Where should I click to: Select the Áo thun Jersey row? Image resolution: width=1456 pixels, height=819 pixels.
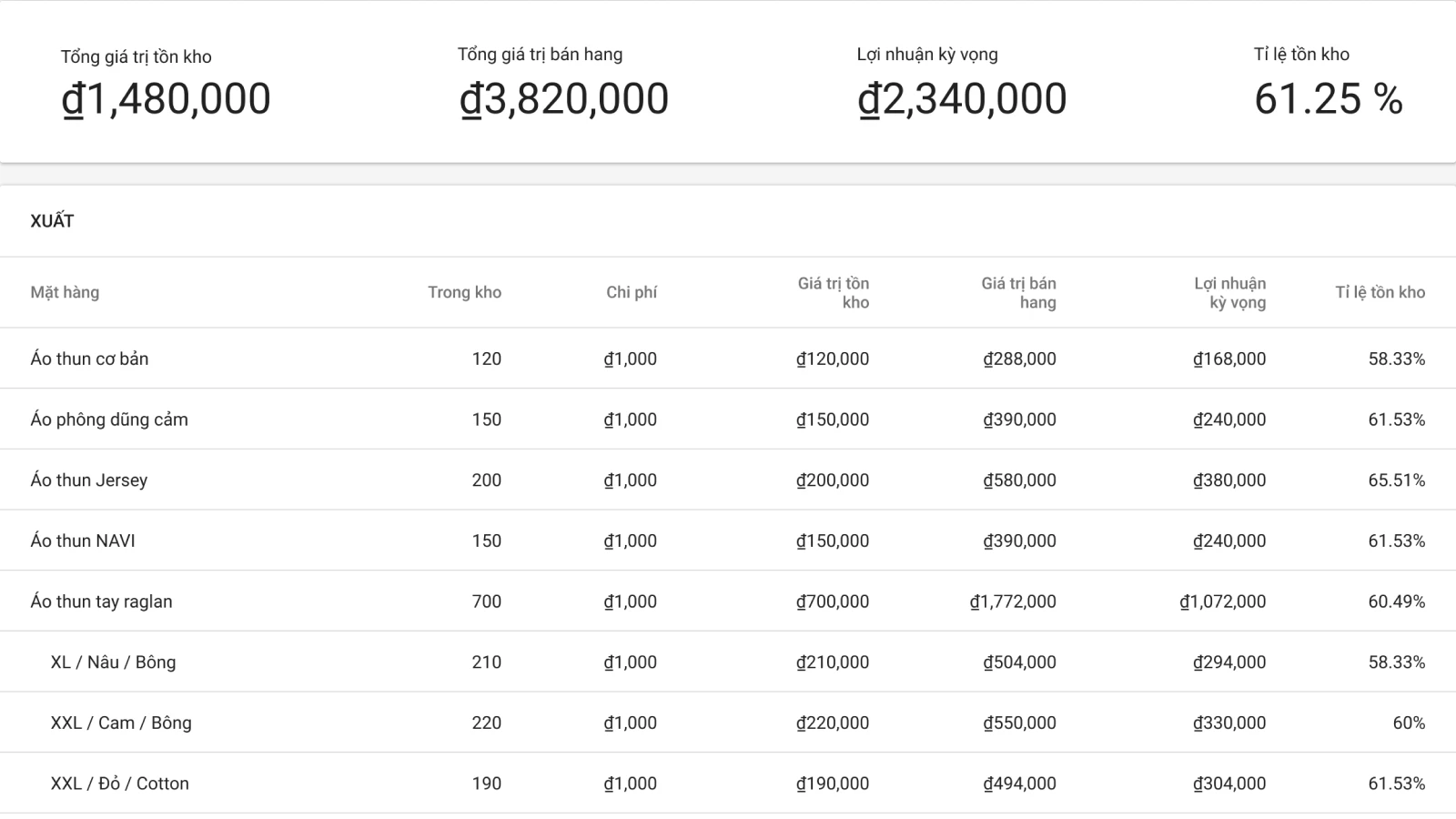89,480
